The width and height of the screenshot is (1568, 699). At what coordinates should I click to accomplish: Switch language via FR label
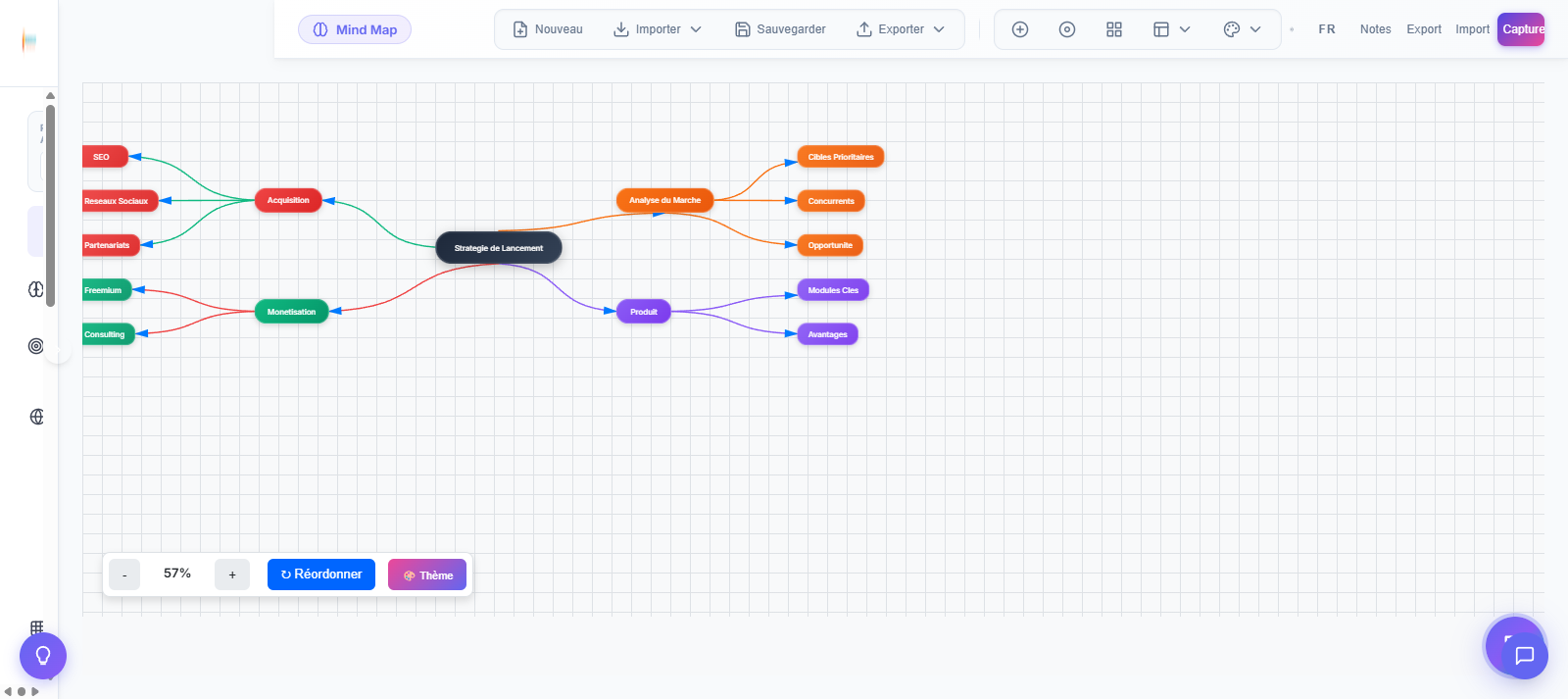[x=1327, y=29]
